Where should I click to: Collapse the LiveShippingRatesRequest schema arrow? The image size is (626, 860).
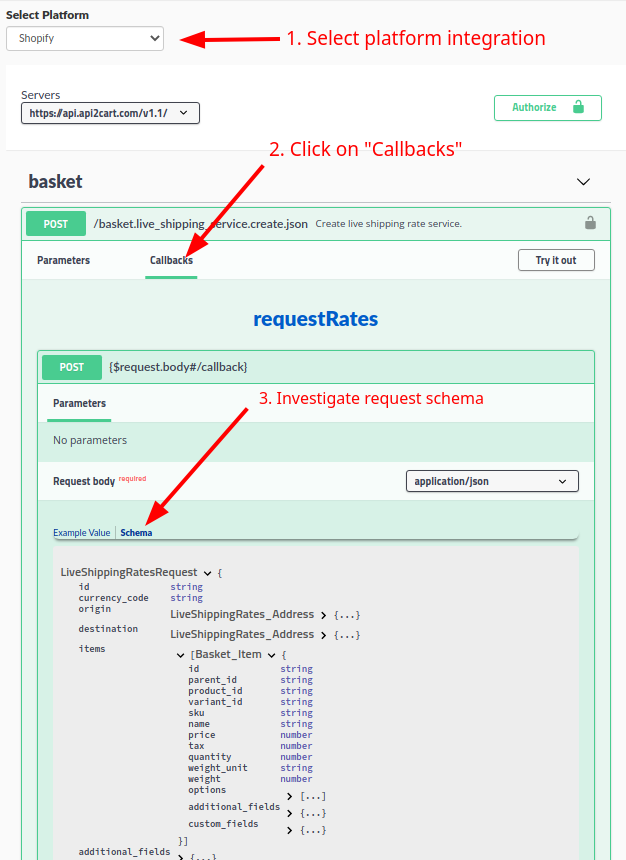[207, 573]
